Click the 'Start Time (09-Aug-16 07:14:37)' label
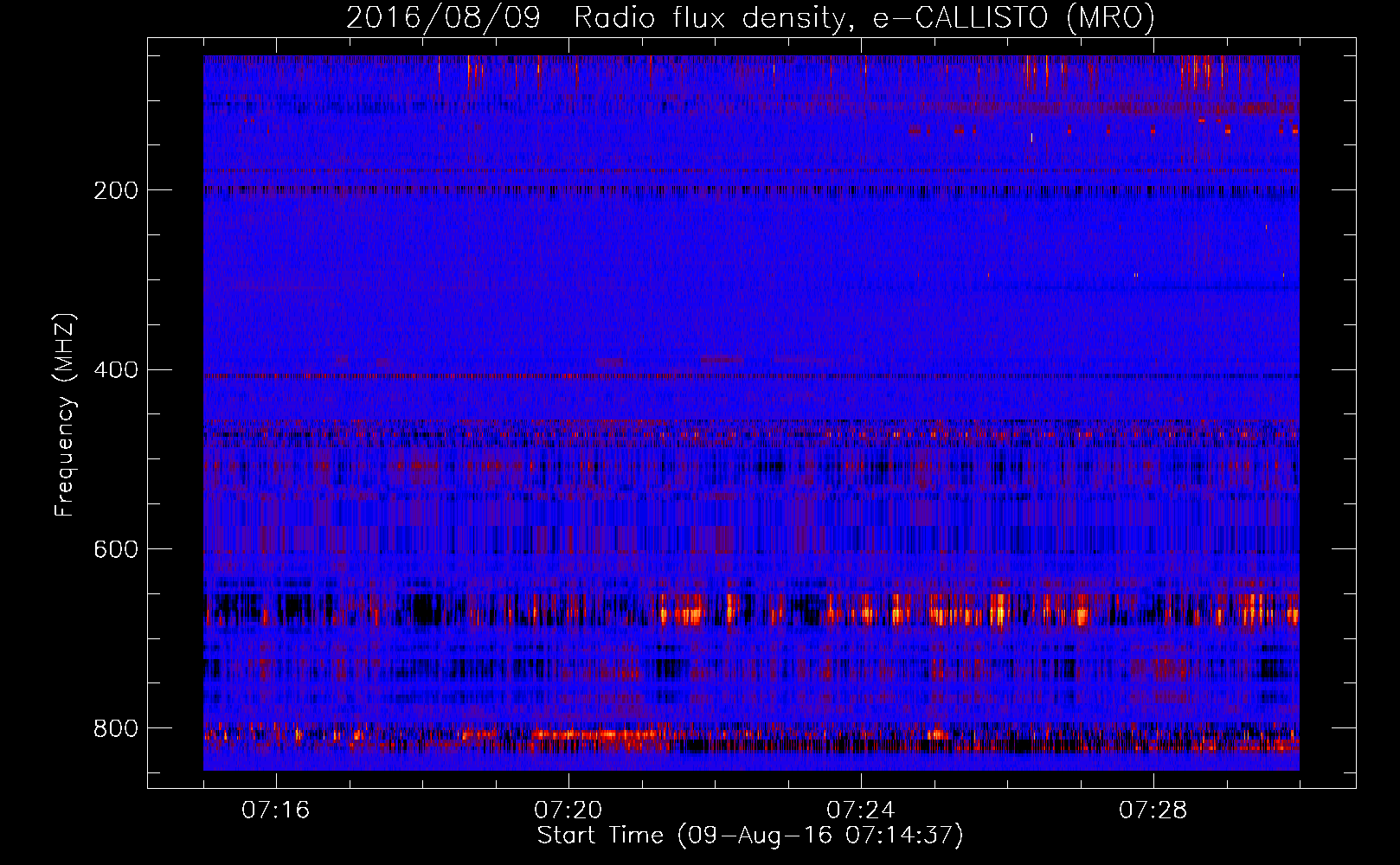 coord(750,836)
